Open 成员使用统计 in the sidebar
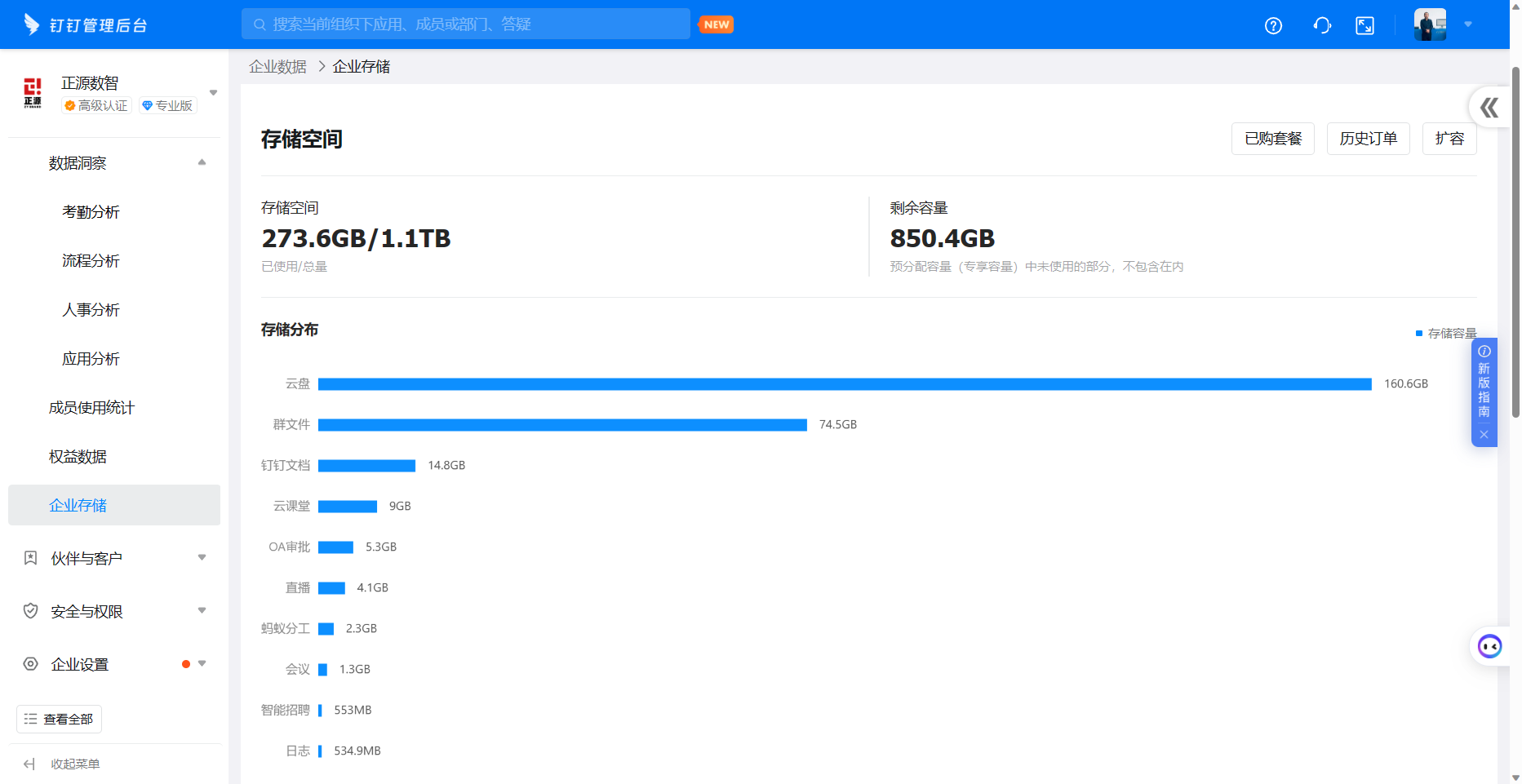 [x=91, y=408]
